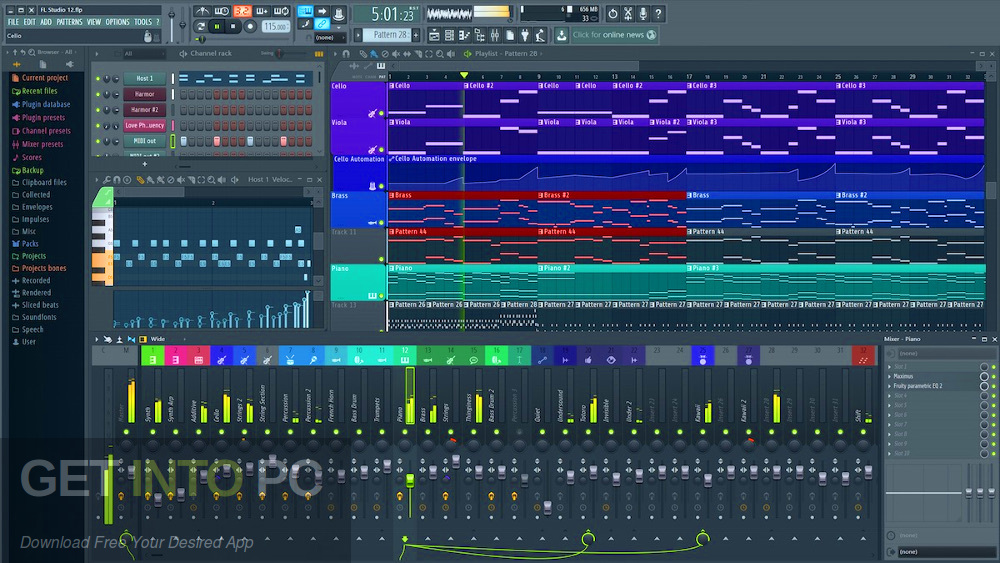Screen dimensions: 1000x563
Task: Open the pattern selector Pattern 28
Action: coord(386,35)
